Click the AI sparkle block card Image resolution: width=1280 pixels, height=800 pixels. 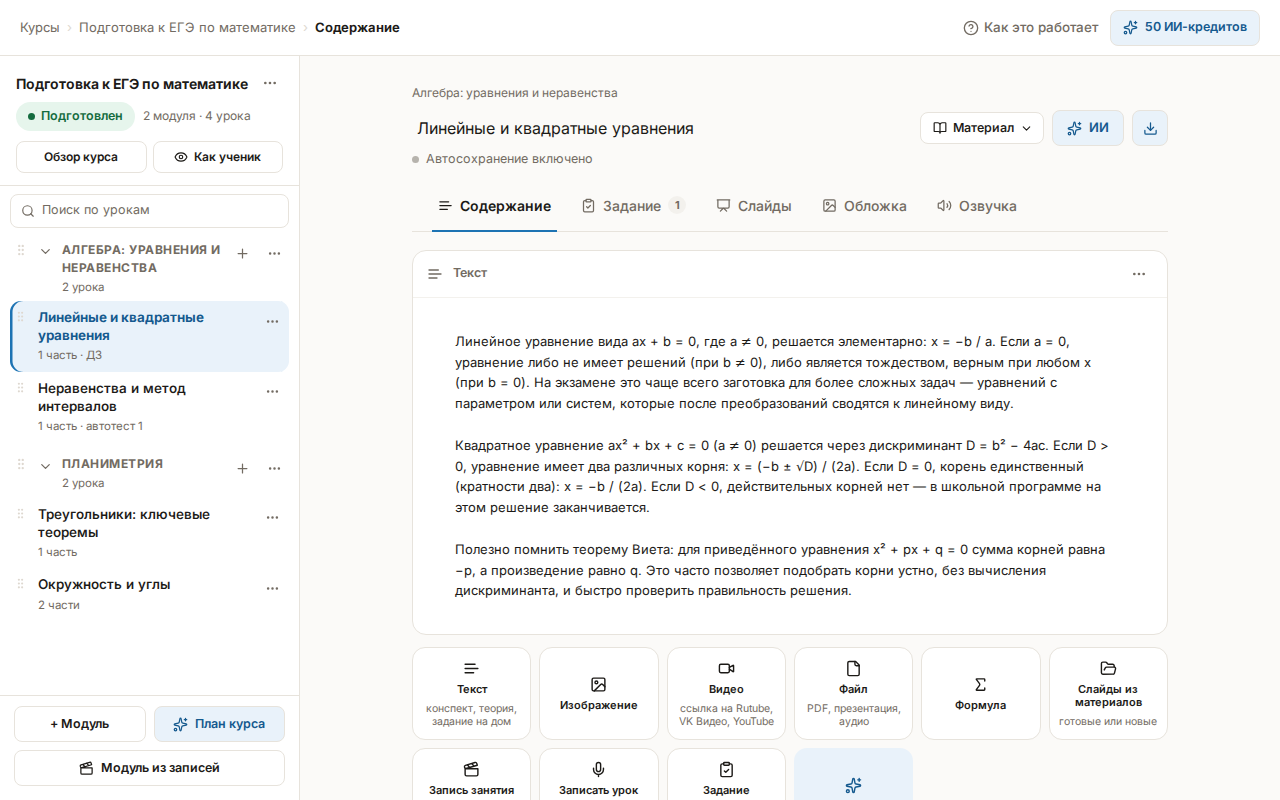click(x=853, y=775)
